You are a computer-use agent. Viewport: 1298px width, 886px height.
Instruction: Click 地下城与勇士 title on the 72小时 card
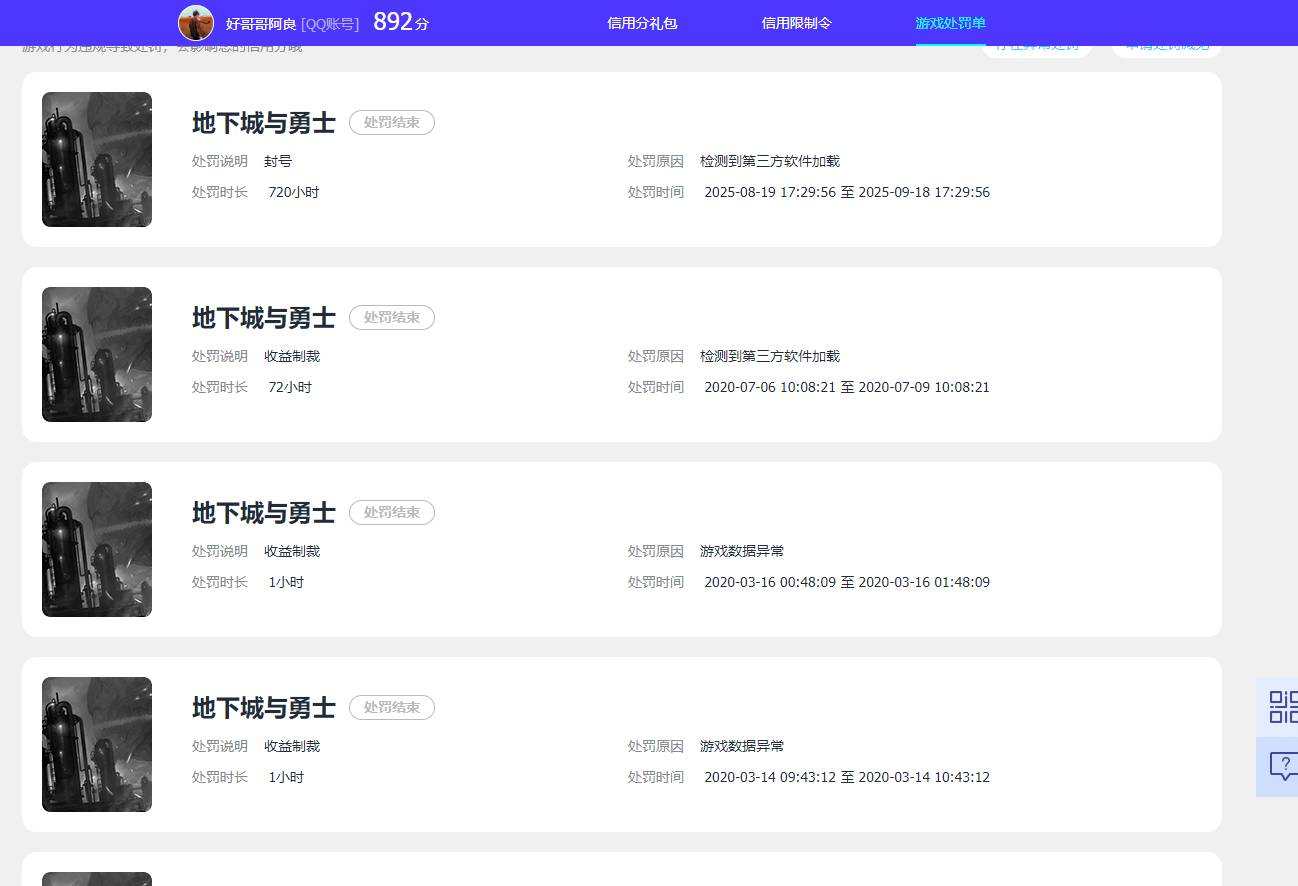pyautogui.click(x=263, y=318)
